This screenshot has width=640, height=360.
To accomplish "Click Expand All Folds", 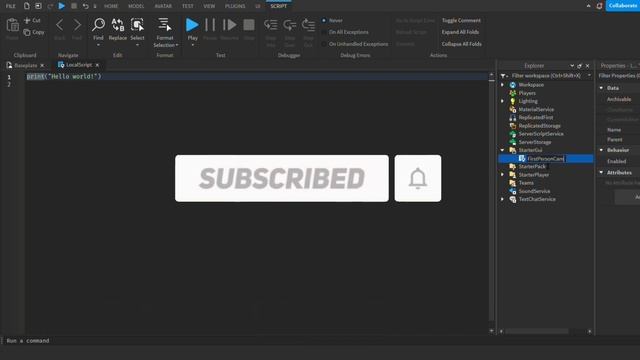I will pyautogui.click(x=460, y=32).
